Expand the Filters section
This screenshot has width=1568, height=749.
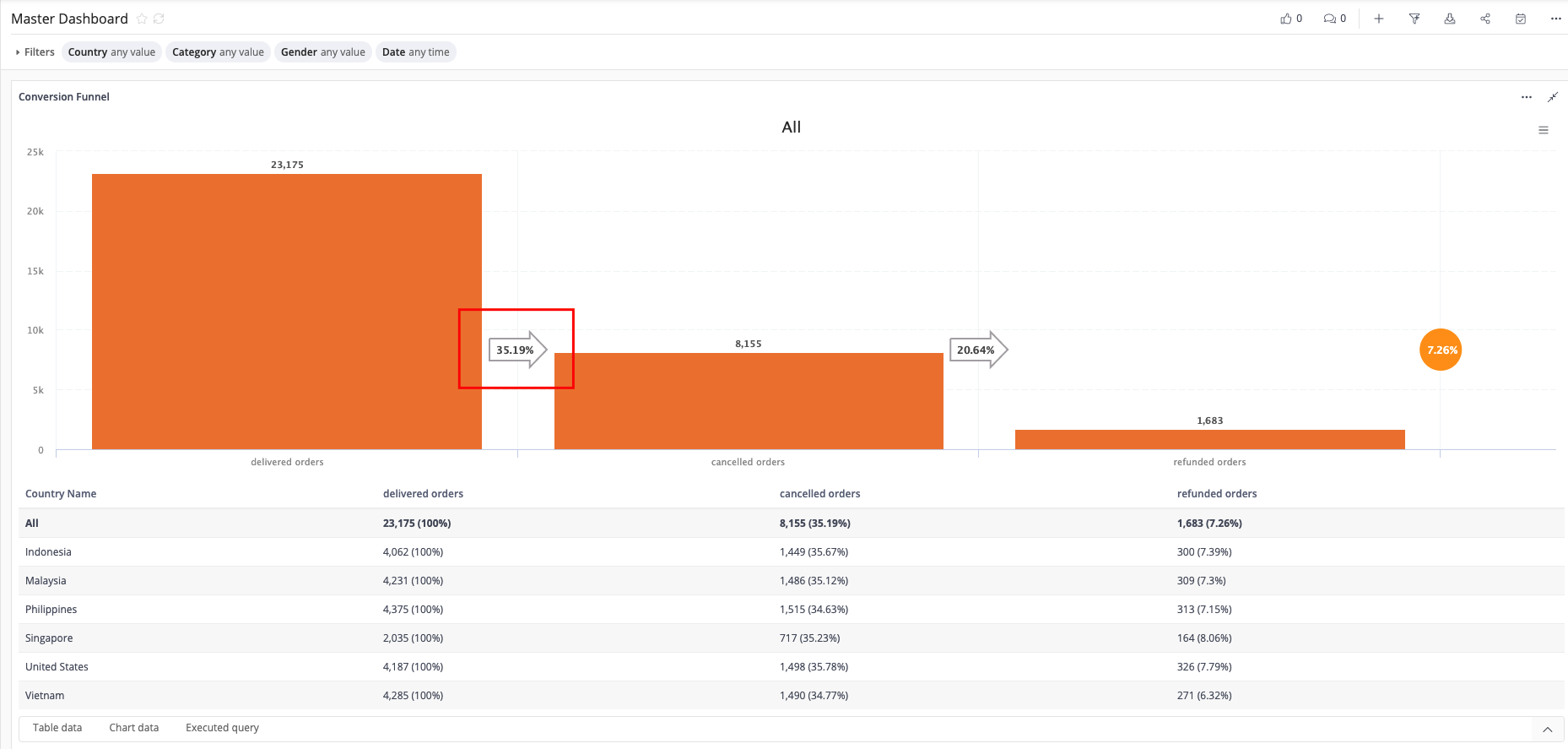click(x=35, y=52)
